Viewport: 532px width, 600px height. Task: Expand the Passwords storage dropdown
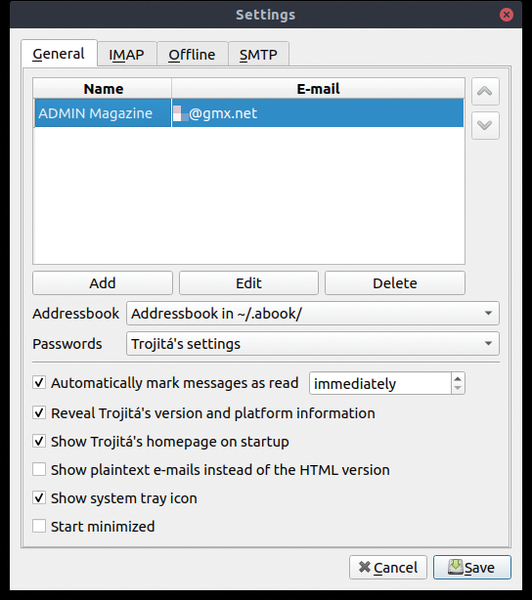[x=313, y=344]
